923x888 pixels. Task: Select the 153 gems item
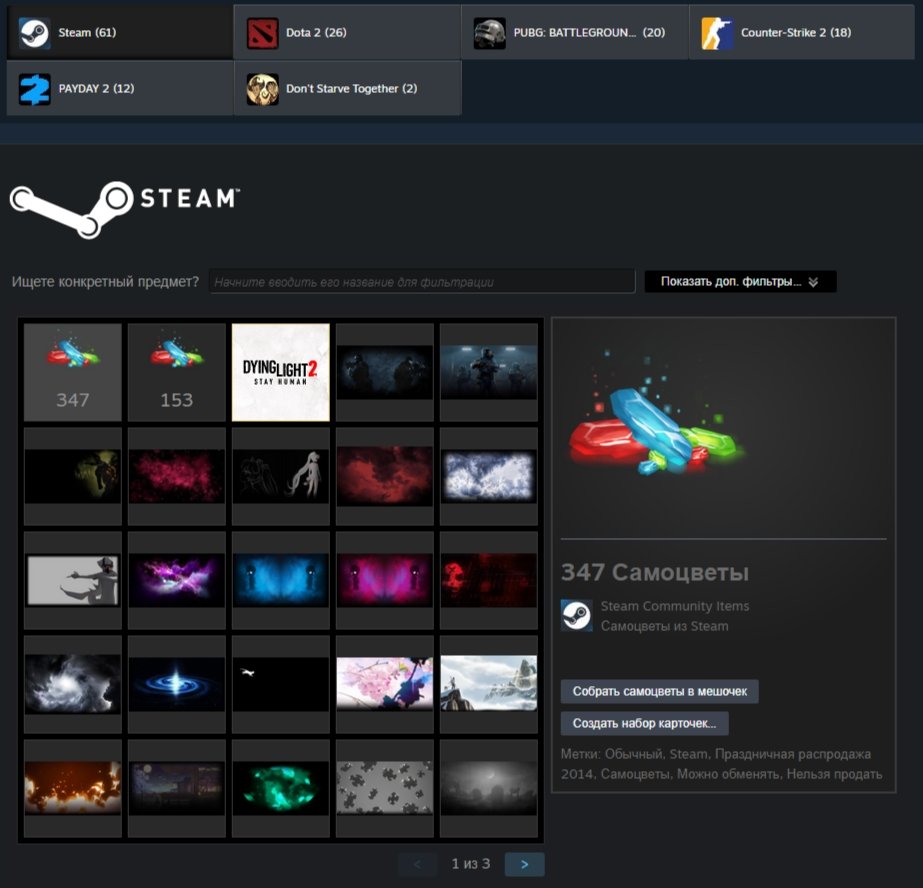pos(177,372)
